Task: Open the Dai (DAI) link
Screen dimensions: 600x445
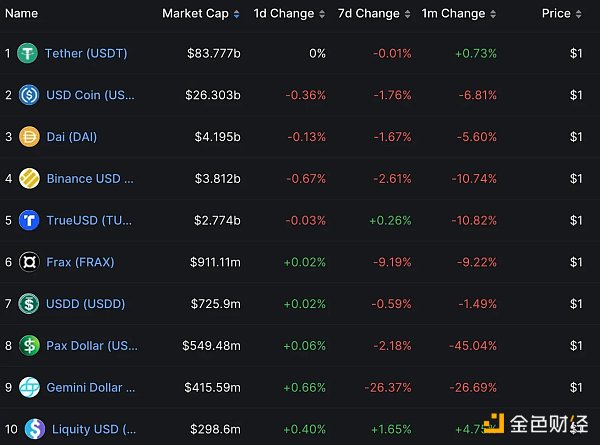Action: click(x=72, y=137)
